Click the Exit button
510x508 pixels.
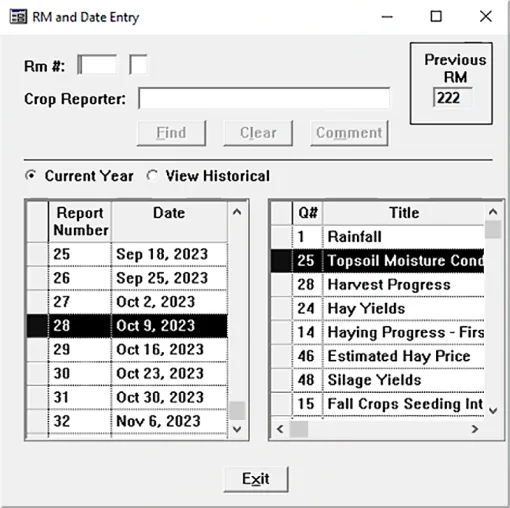256,479
